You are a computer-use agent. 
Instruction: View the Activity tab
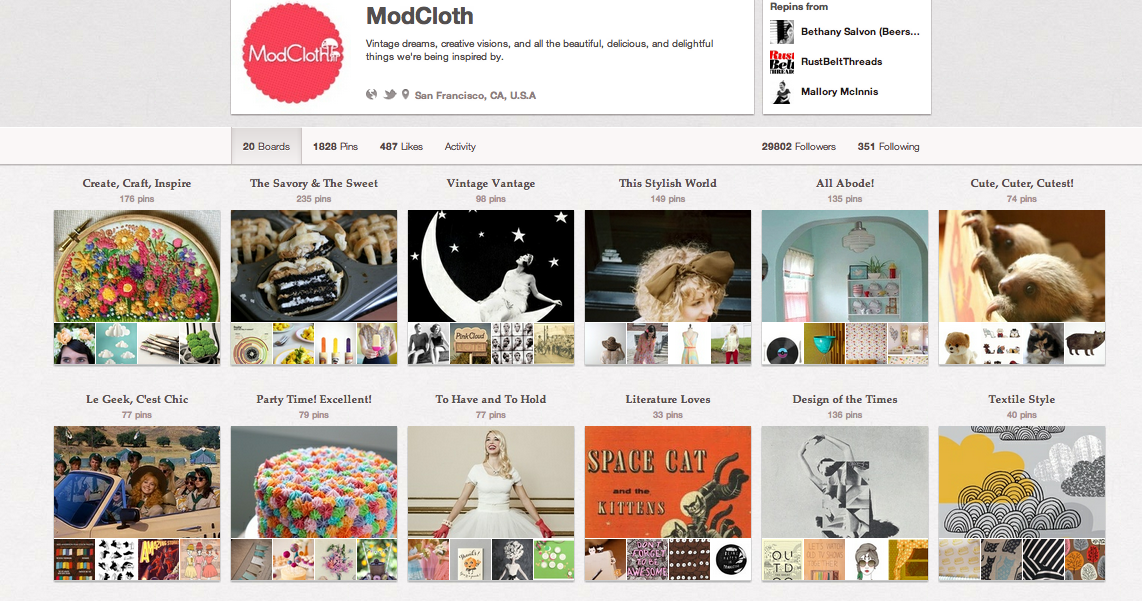(x=460, y=146)
